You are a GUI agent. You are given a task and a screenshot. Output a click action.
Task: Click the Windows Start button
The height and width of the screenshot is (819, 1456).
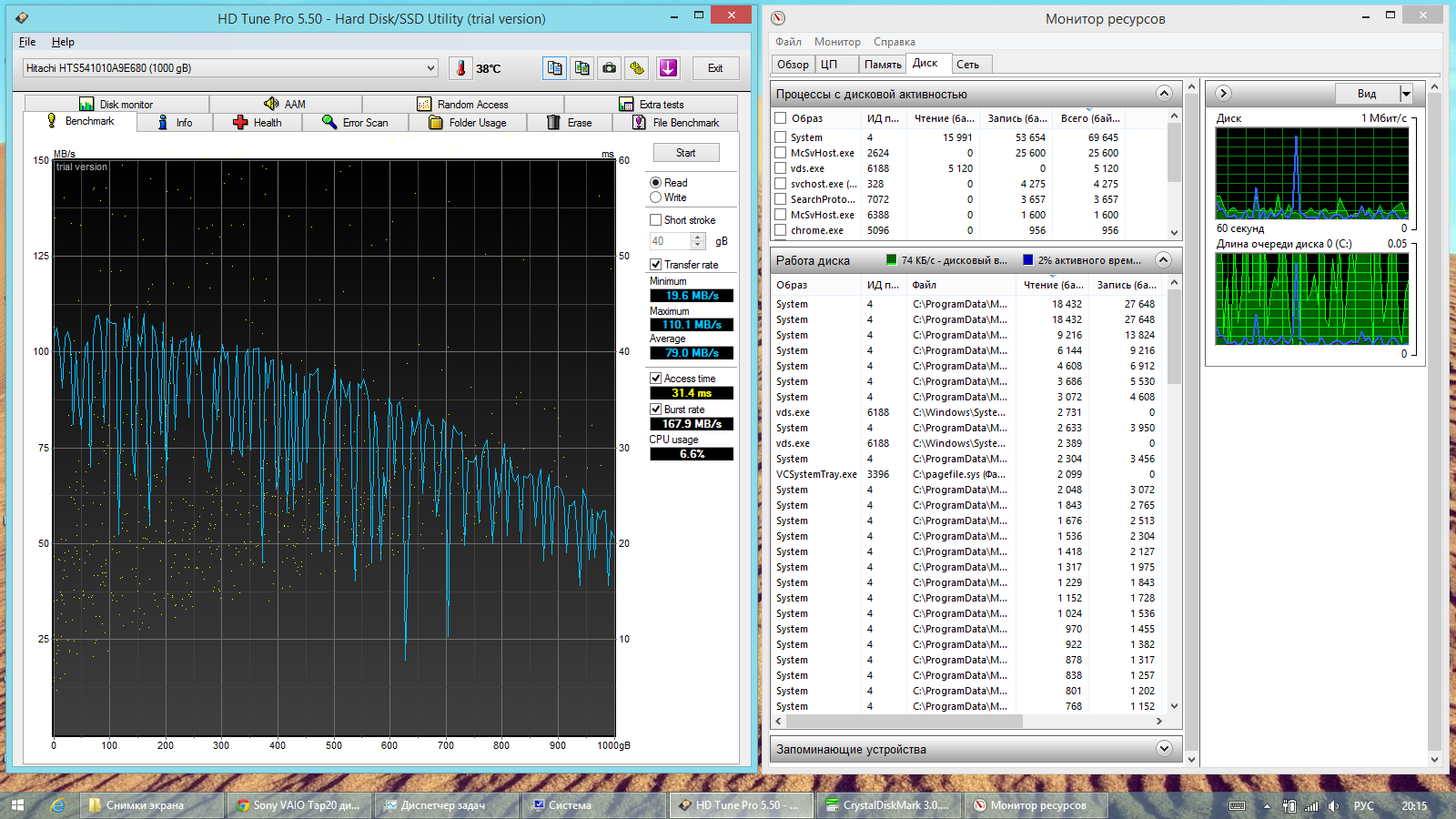[x=17, y=805]
